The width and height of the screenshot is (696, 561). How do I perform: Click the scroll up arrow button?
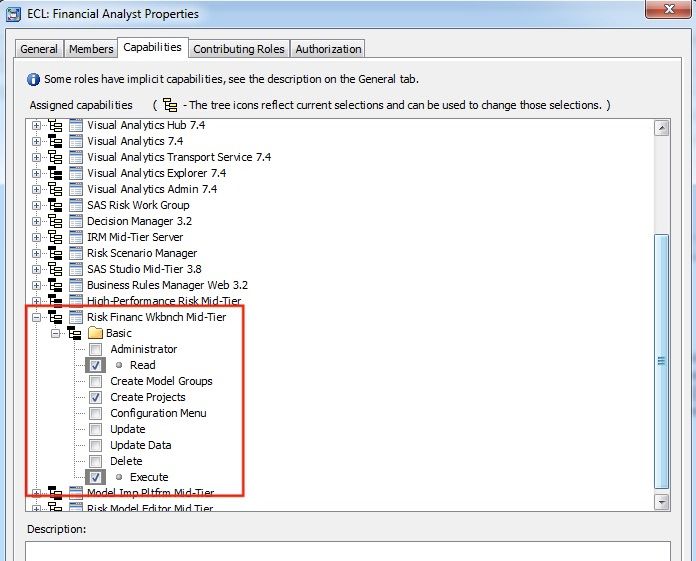662,128
